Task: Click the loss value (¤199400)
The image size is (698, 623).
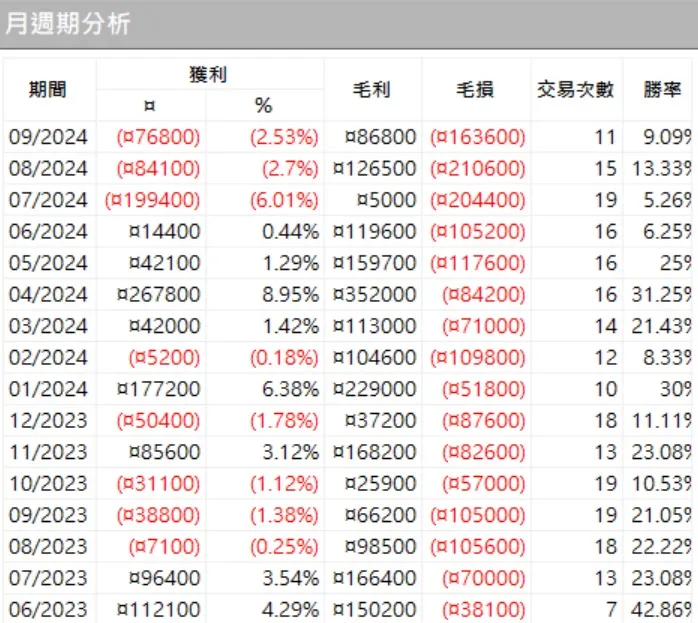Action: (x=153, y=200)
